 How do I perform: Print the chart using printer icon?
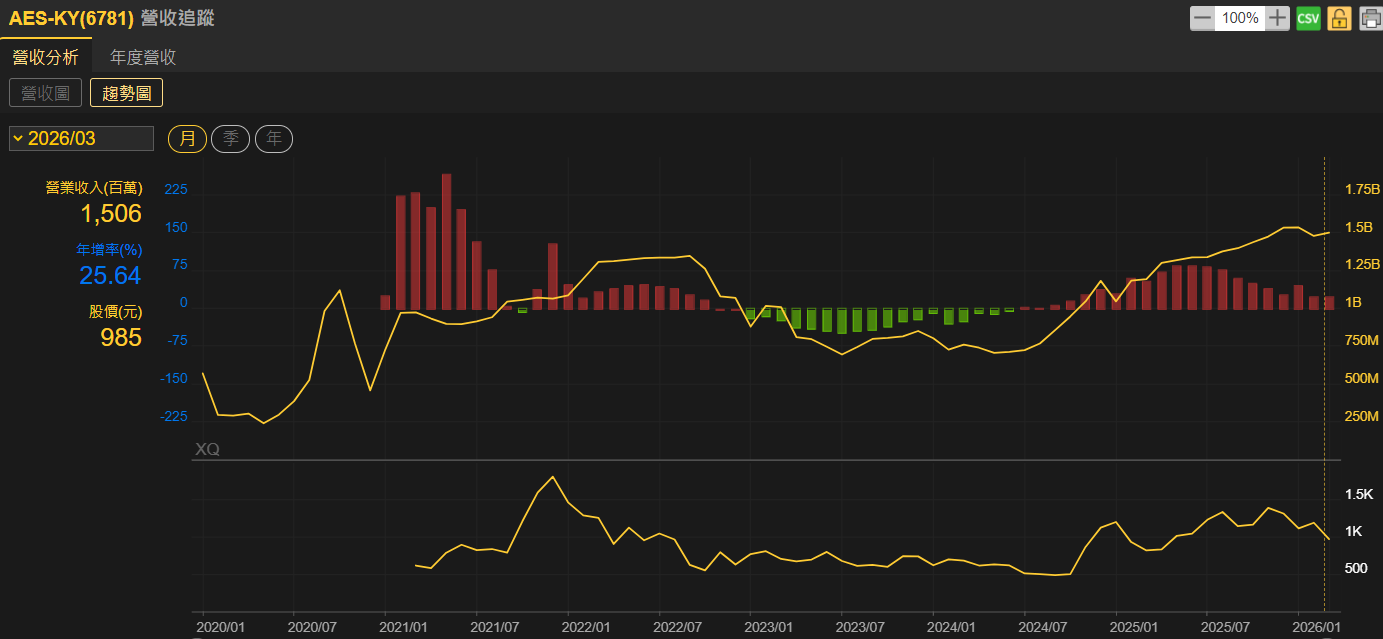pyautogui.click(x=1369, y=18)
